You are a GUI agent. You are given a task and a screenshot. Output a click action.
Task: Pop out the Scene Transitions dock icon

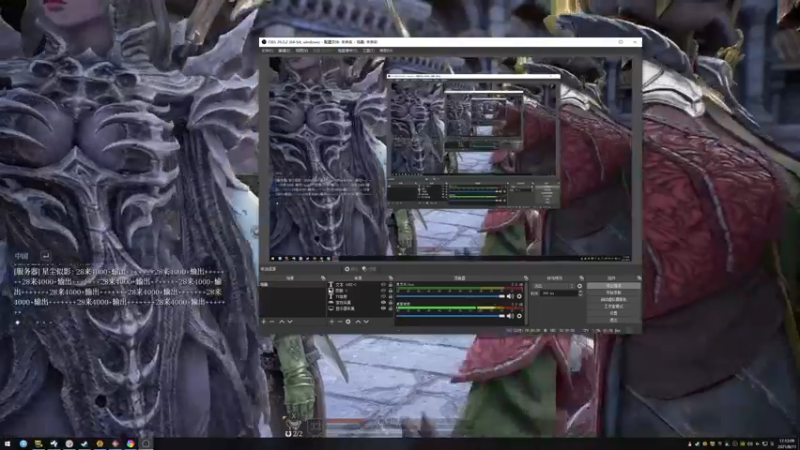(x=581, y=278)
